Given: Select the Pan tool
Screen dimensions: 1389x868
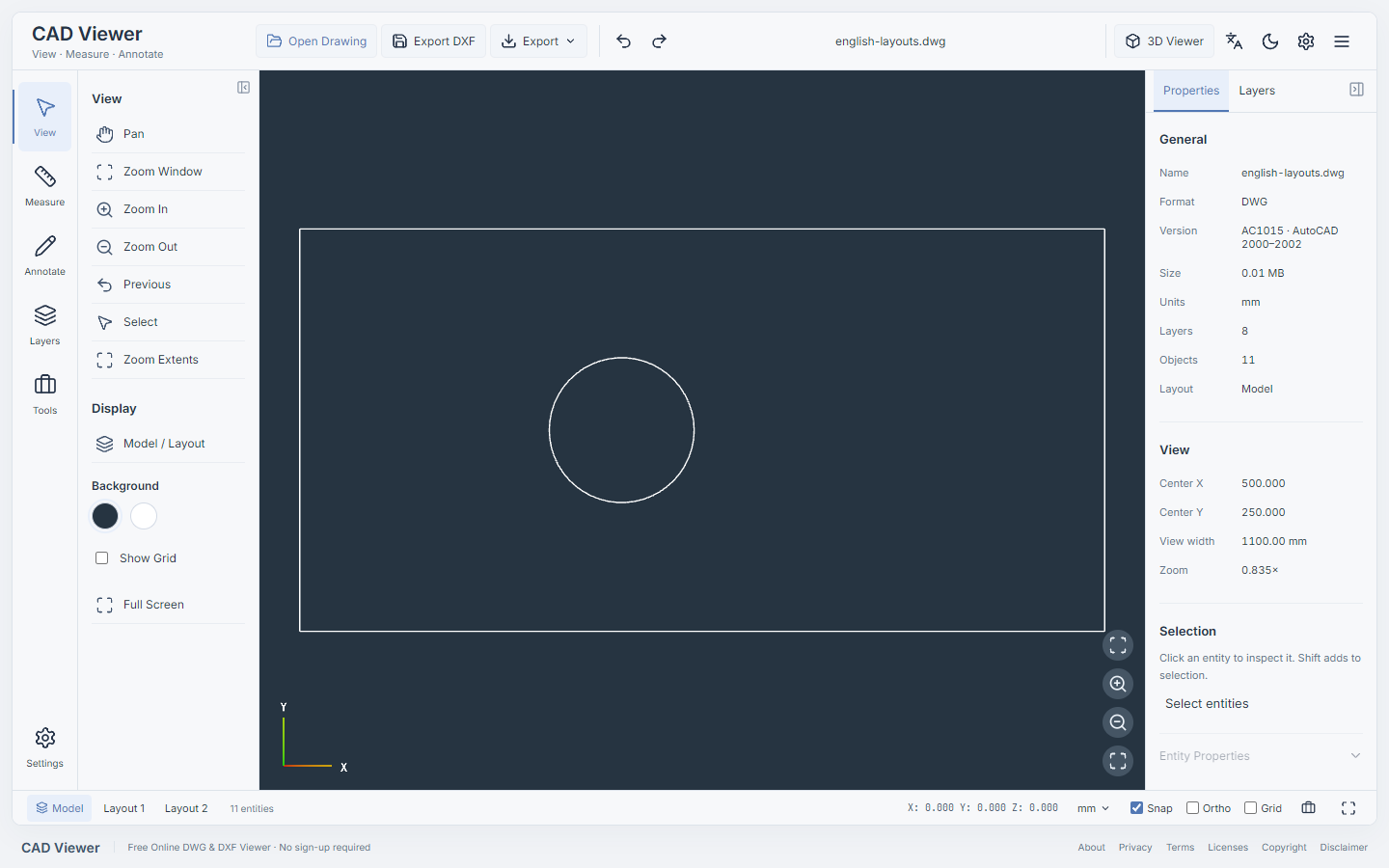Looking at the screenshot, I should pyautogui.click(x=168, y=134).
